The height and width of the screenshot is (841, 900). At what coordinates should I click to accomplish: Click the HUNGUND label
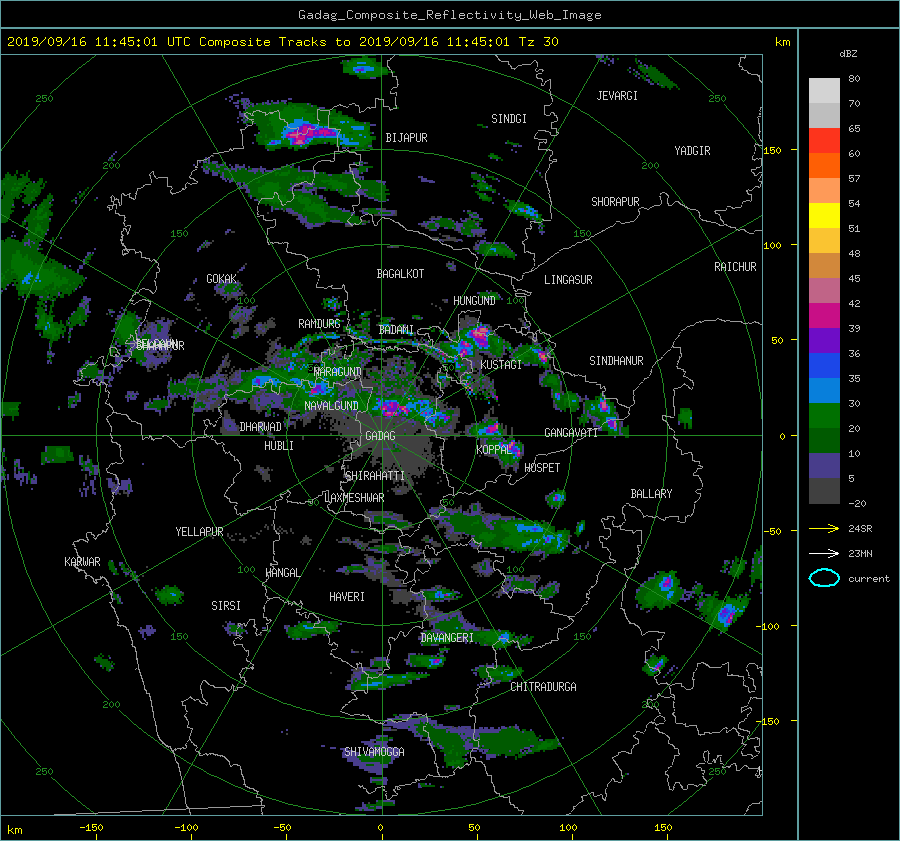(474, 301)
